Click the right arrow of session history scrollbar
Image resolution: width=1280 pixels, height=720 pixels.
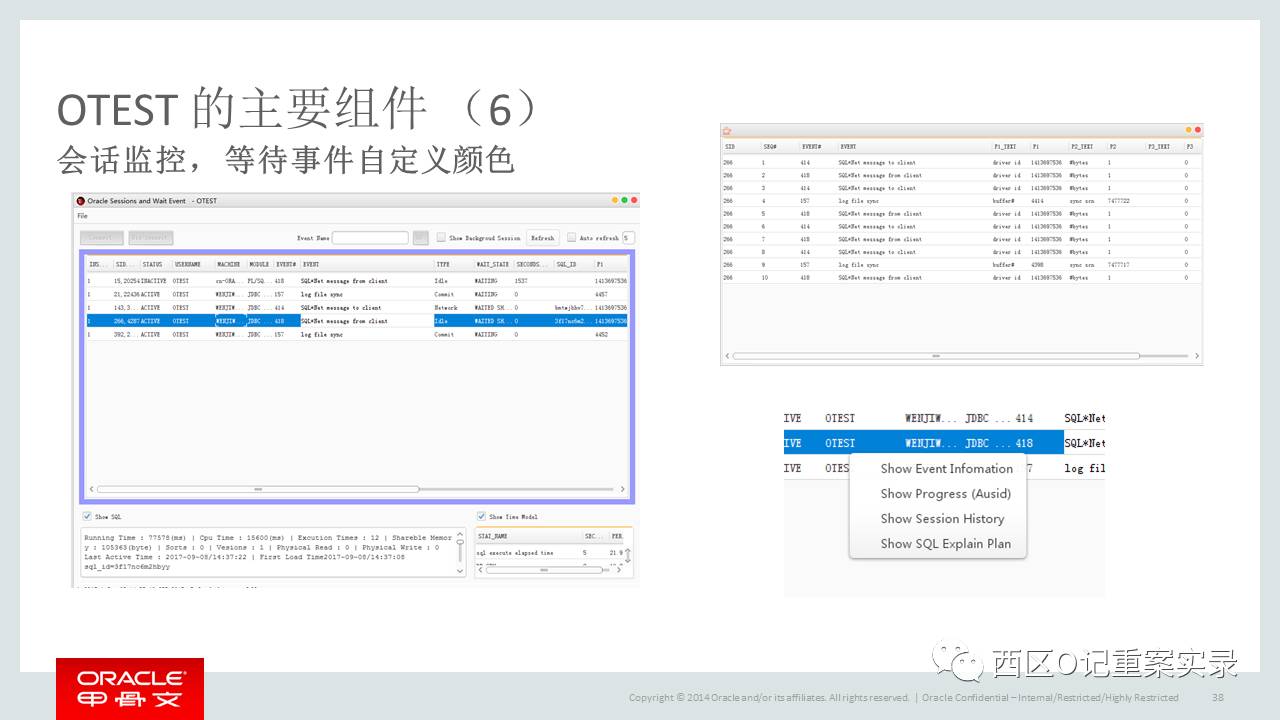pos(1196,356)
